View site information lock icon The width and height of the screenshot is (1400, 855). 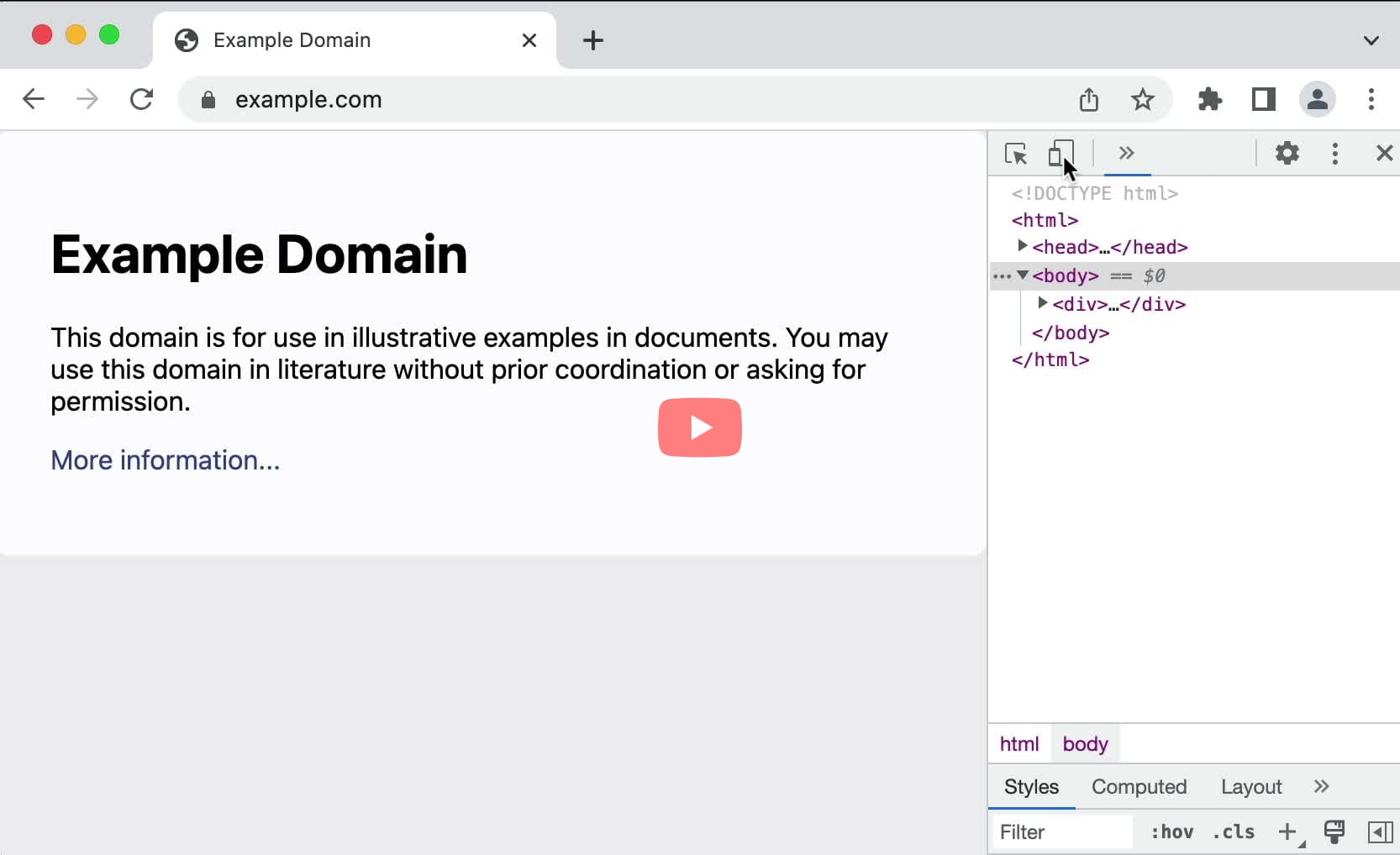pyautogui.click(x=208, y=100)
